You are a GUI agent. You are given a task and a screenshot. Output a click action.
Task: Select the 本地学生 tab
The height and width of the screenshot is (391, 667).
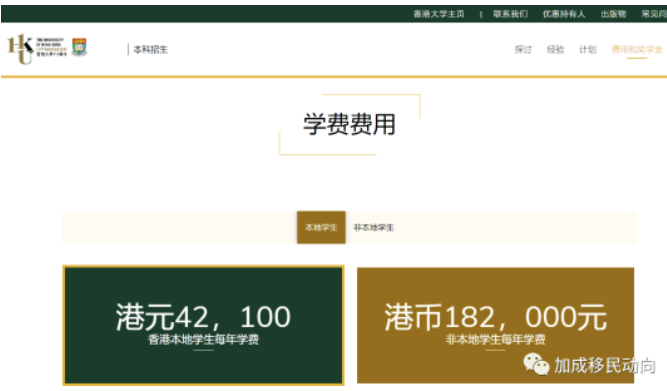(321, 228)
